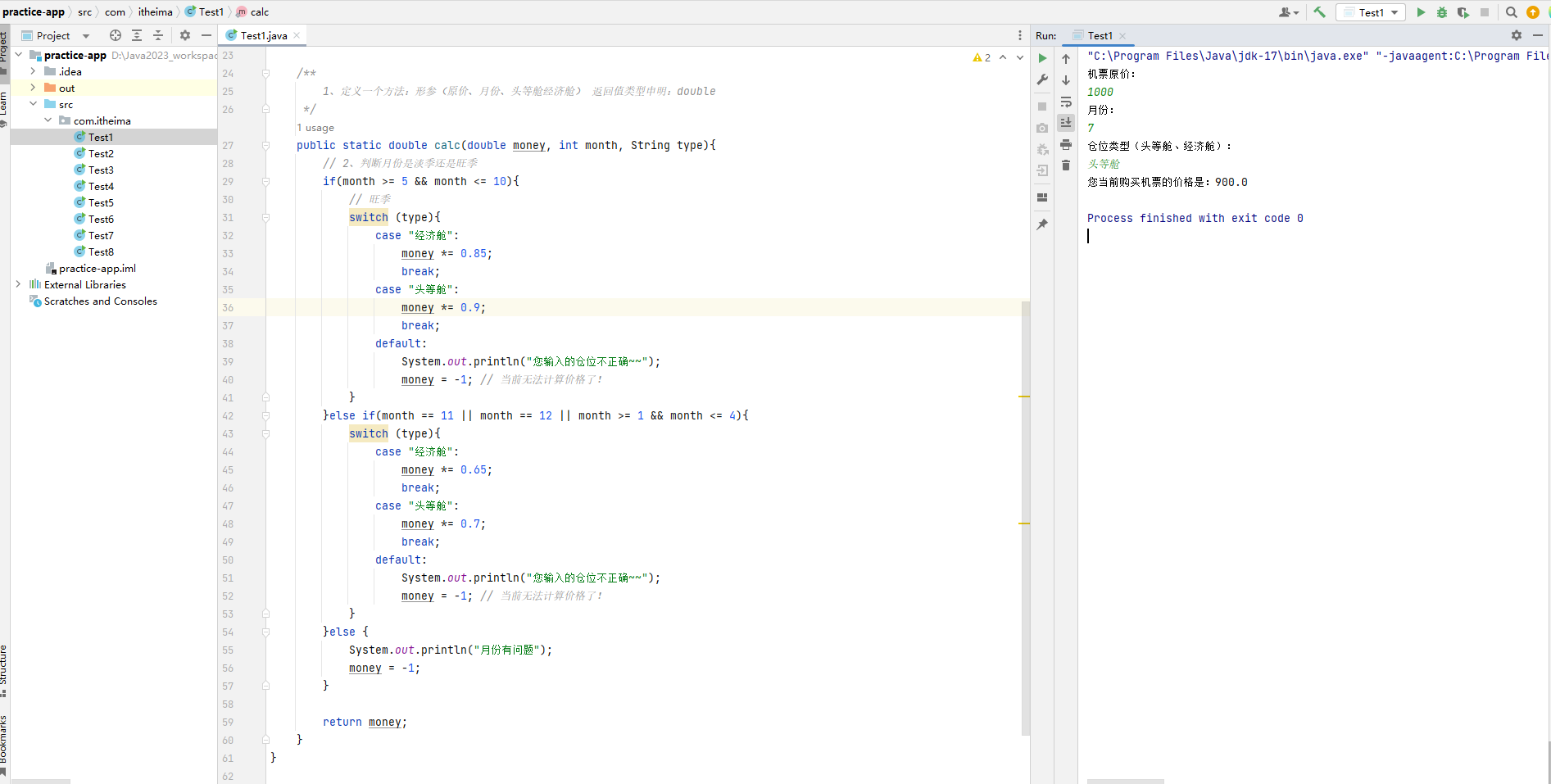Open Run panel settings gear
This screenshot has width=1551, height=784.
pos(1517,35)
